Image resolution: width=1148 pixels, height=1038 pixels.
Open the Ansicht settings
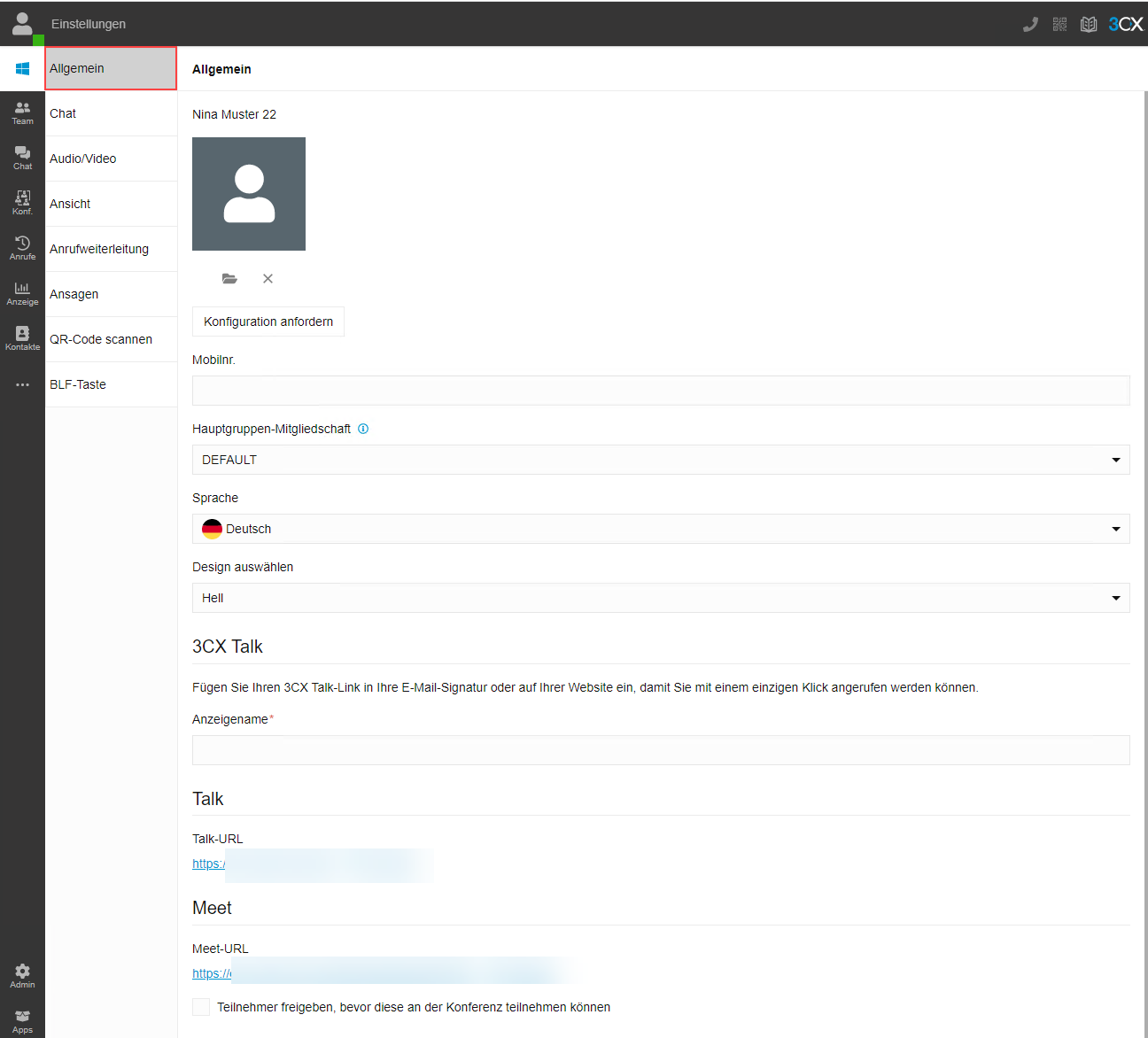tap(111, 204)
